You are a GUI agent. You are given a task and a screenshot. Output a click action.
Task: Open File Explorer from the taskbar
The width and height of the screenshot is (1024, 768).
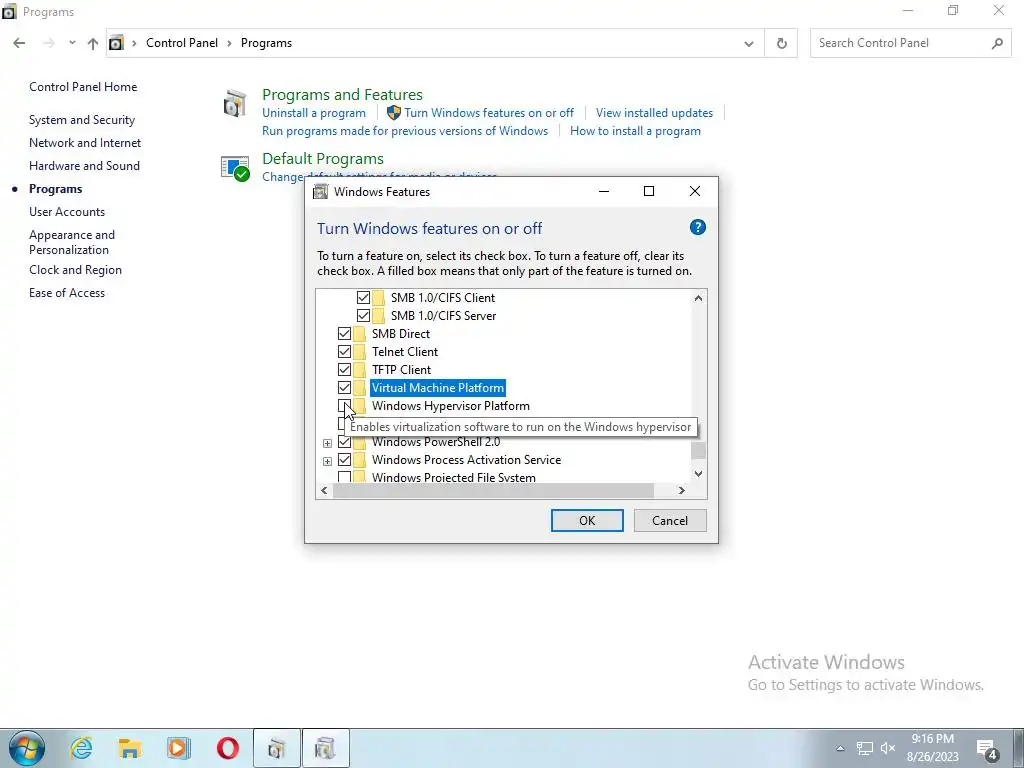click(129, 748)
